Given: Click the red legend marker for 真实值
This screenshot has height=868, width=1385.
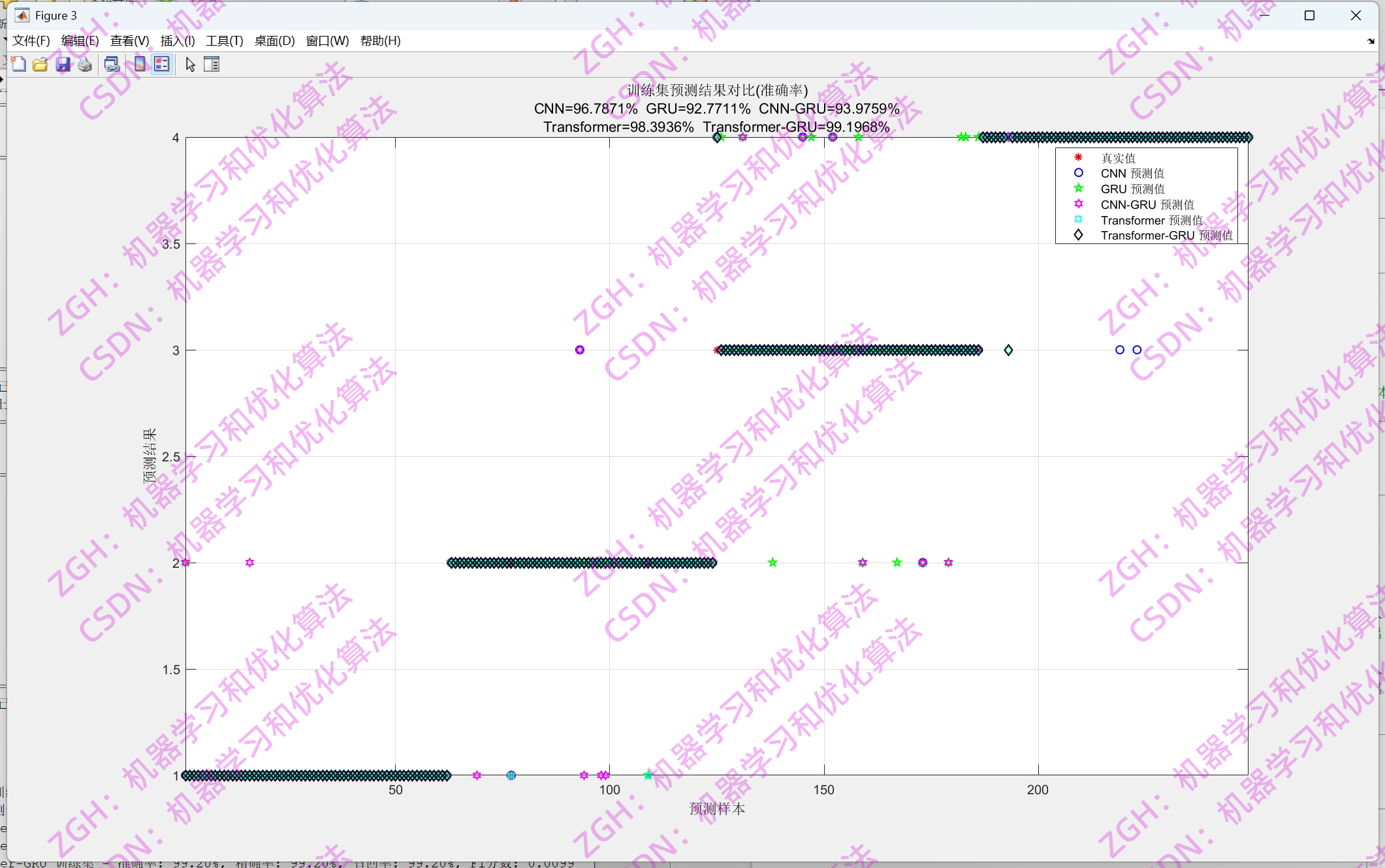Looking at the screenshot, I should pos(1078,158).
